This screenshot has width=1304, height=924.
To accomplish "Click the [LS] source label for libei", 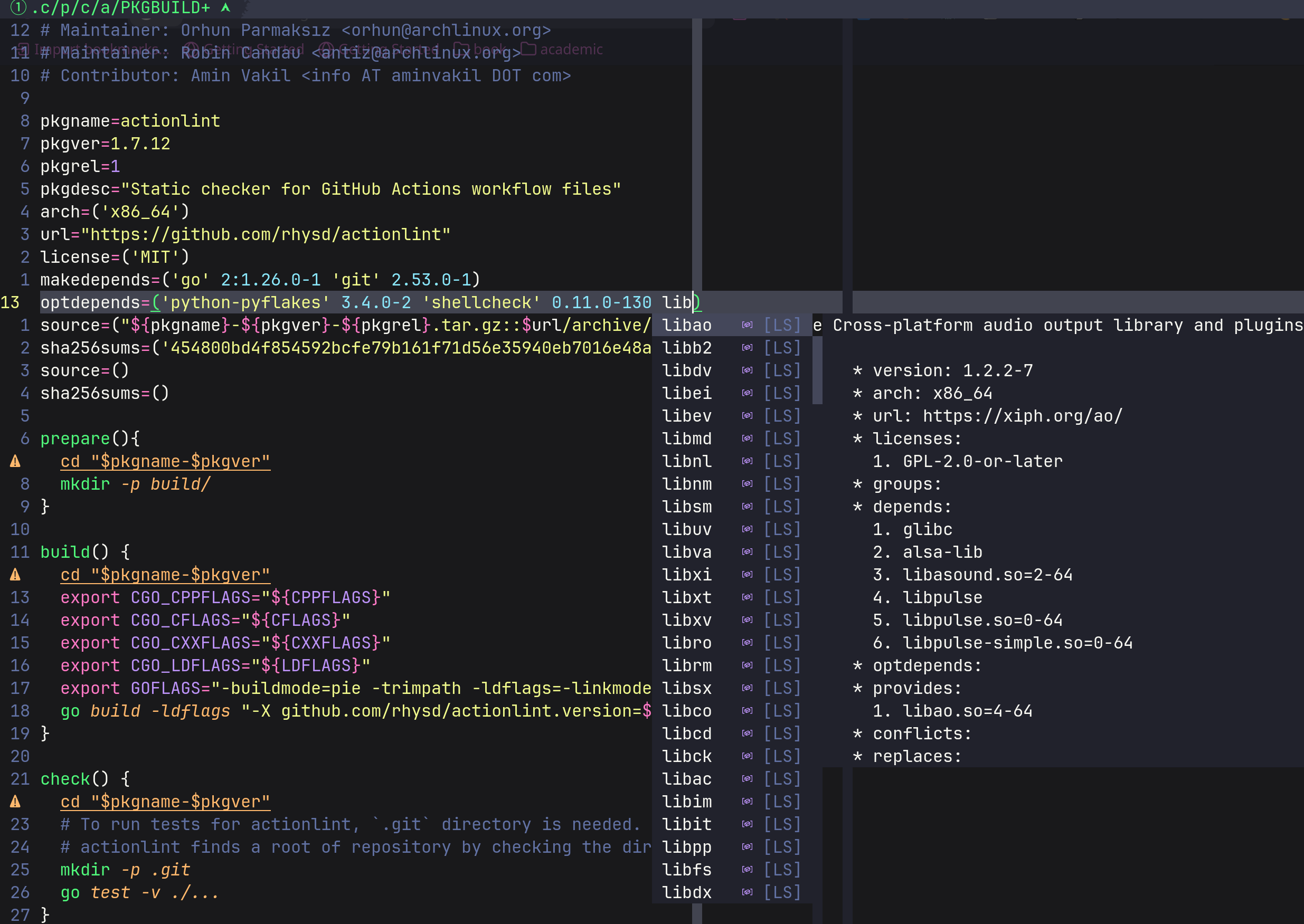I will coord(782,393).
